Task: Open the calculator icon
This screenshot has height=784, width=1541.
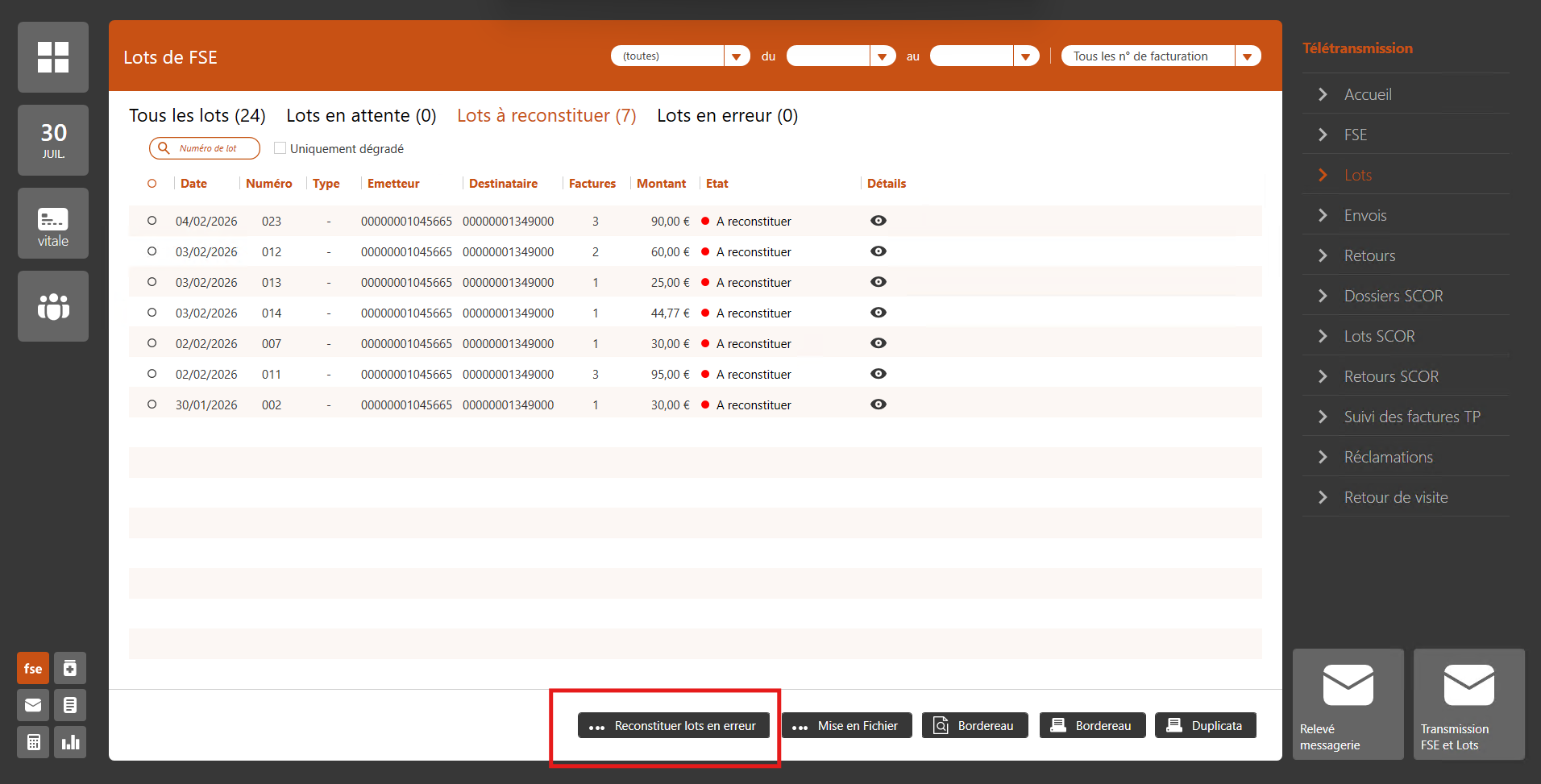Action: click(33, 742)
